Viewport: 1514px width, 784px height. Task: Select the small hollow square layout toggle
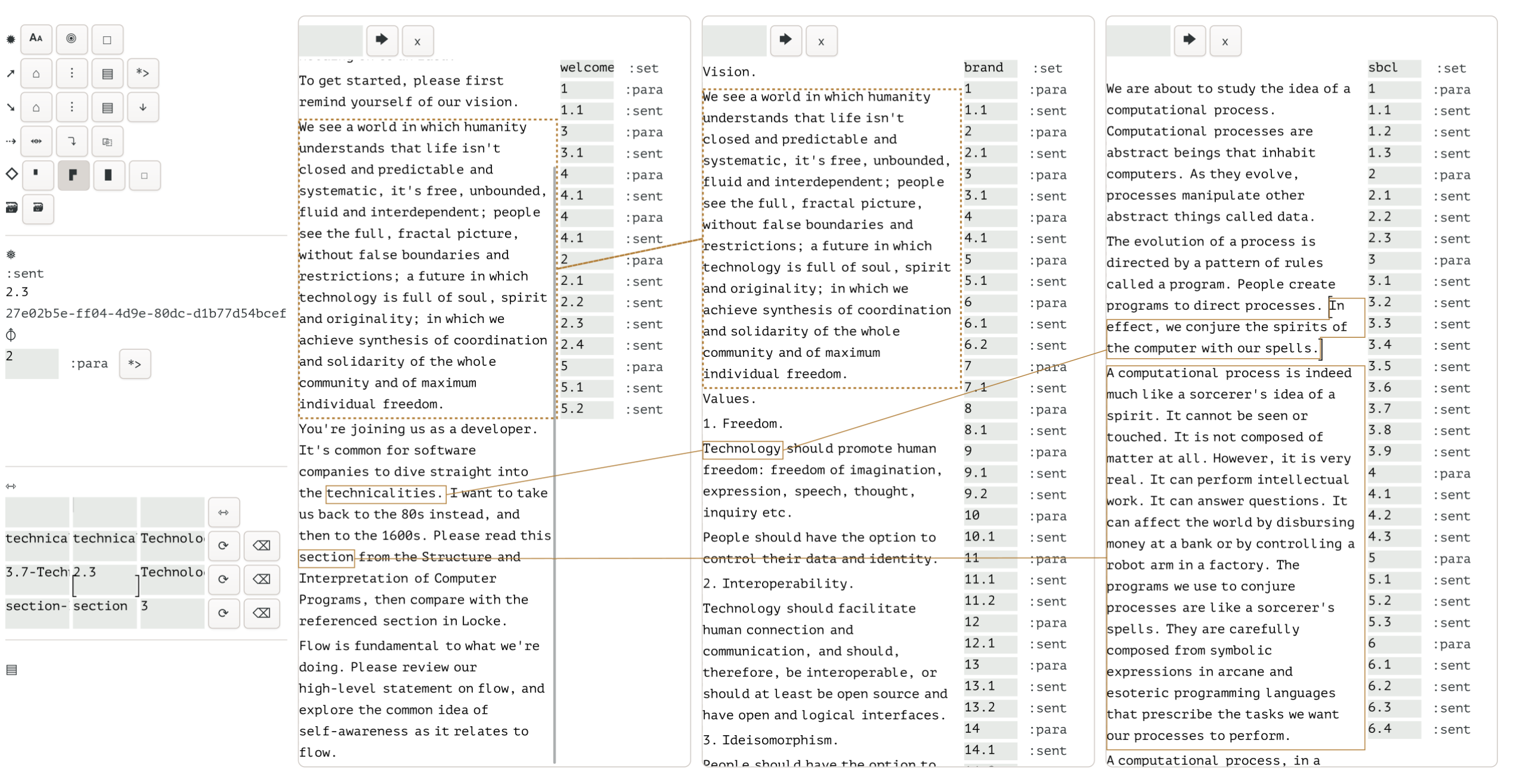(x=145, y=175)
